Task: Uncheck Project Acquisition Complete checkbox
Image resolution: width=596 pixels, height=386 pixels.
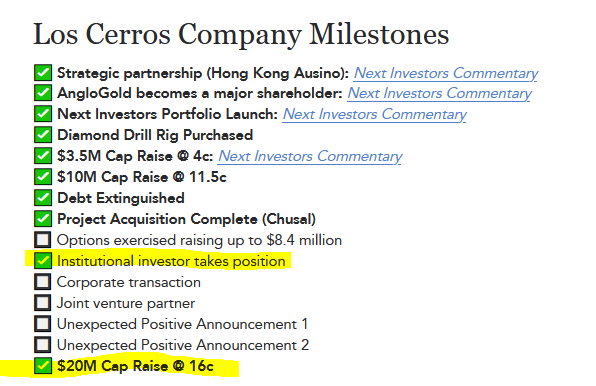Action: (43, 219)
